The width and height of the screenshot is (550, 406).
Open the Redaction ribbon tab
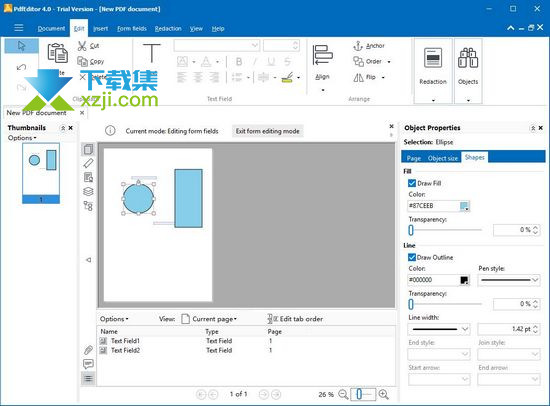(x=168, y=28)
